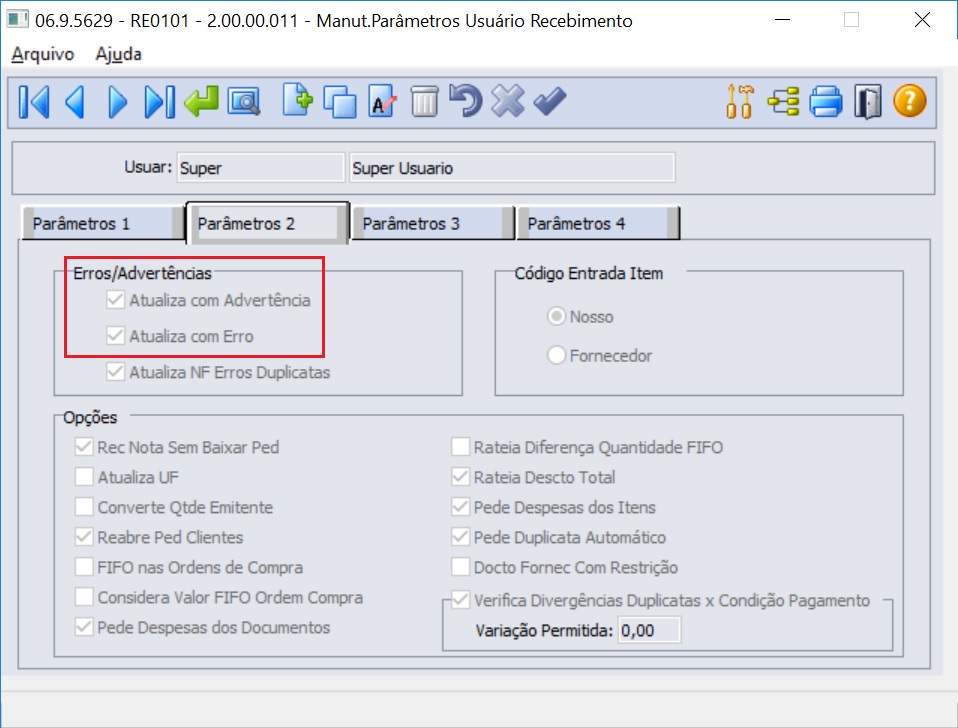Click the Variação Permitida value field
This screenshot has height=728, width=958.
click(649, 630)
